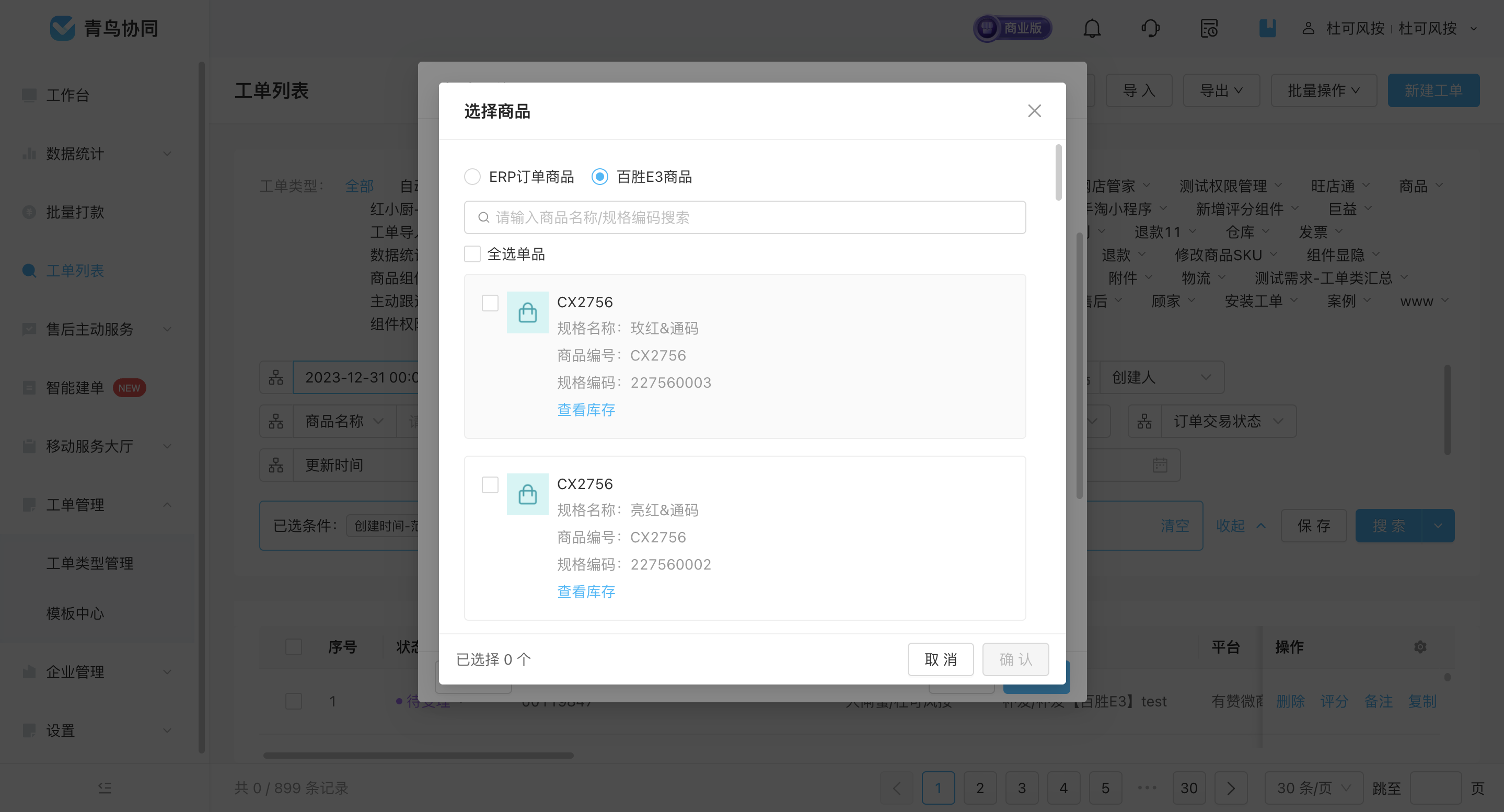Check the 全选单品 checkbox
Viewport: 1504px width, 812px height.
tap(472, 254)
